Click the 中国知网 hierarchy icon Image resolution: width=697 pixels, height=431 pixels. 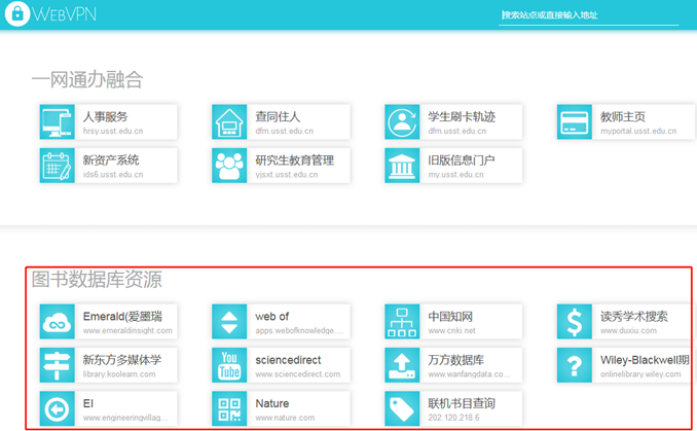click(x=402, y=322)
